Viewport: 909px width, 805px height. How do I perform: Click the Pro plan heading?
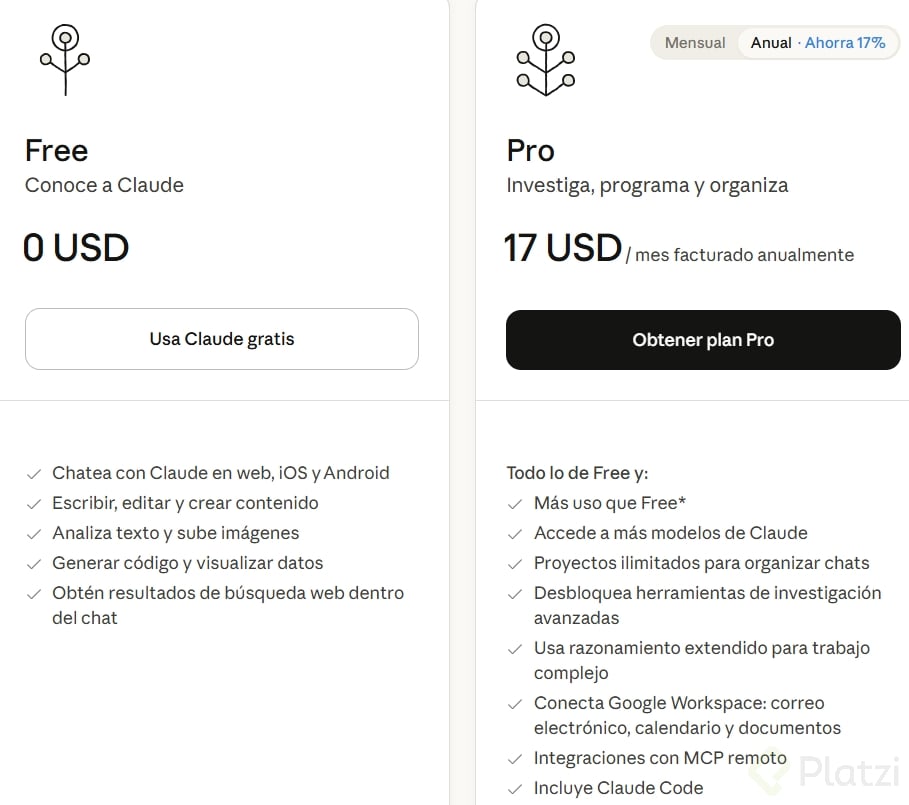(530, 151)
